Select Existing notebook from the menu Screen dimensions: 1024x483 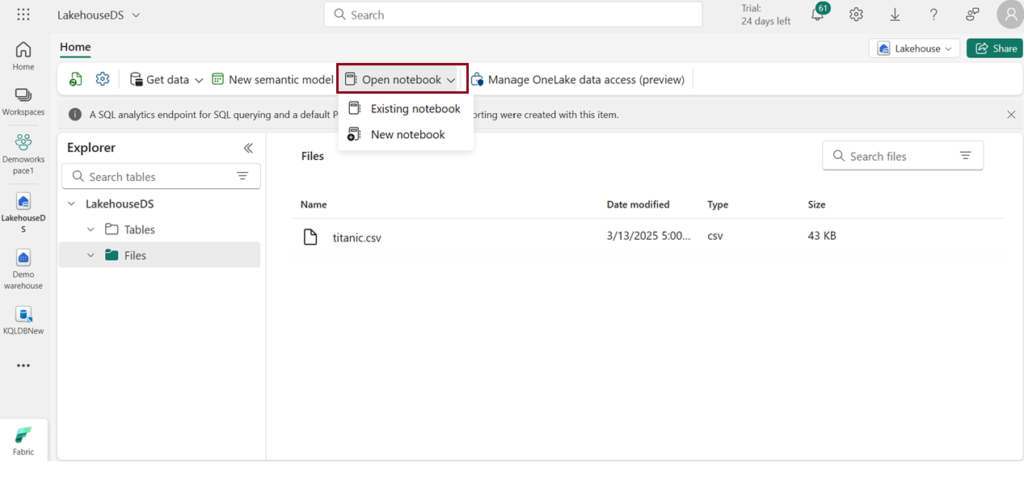(x=414, y=109)
